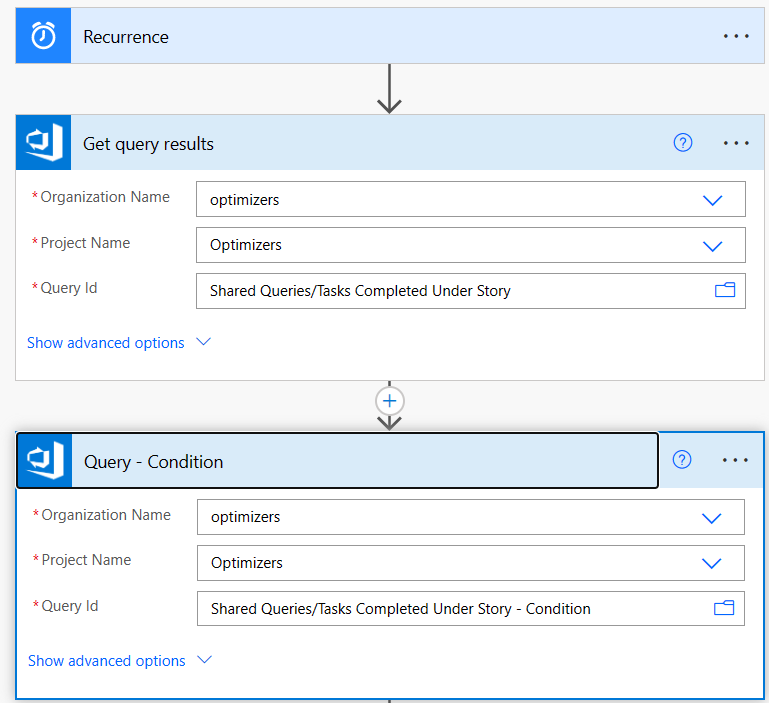Open the Recurrence step ellipsis menu
The width and height of the screenshot is (769, 703).
point(736,36)
